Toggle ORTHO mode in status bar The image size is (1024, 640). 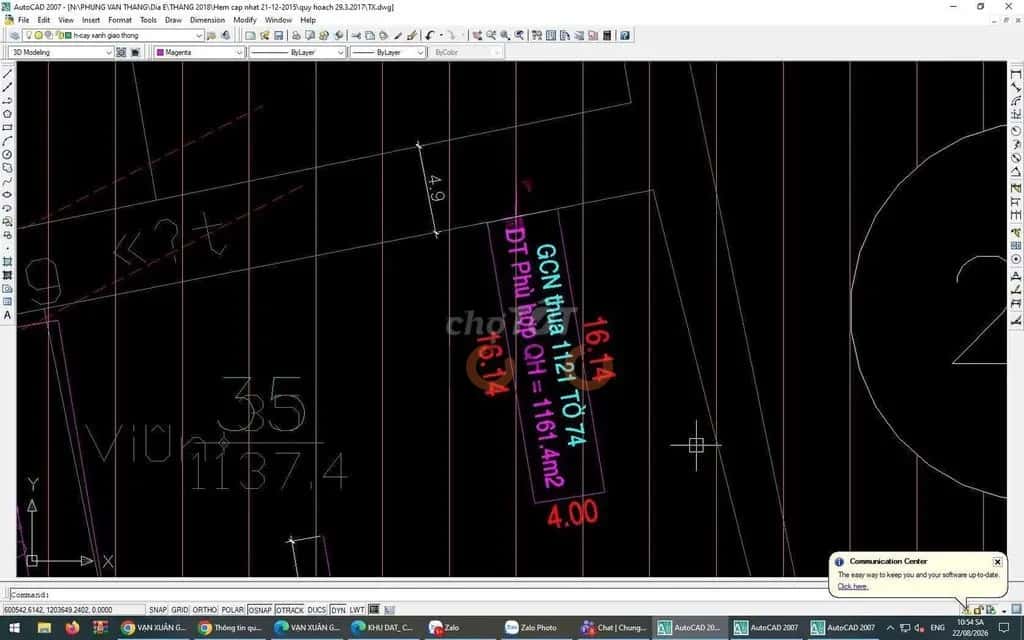pos(204,609)
